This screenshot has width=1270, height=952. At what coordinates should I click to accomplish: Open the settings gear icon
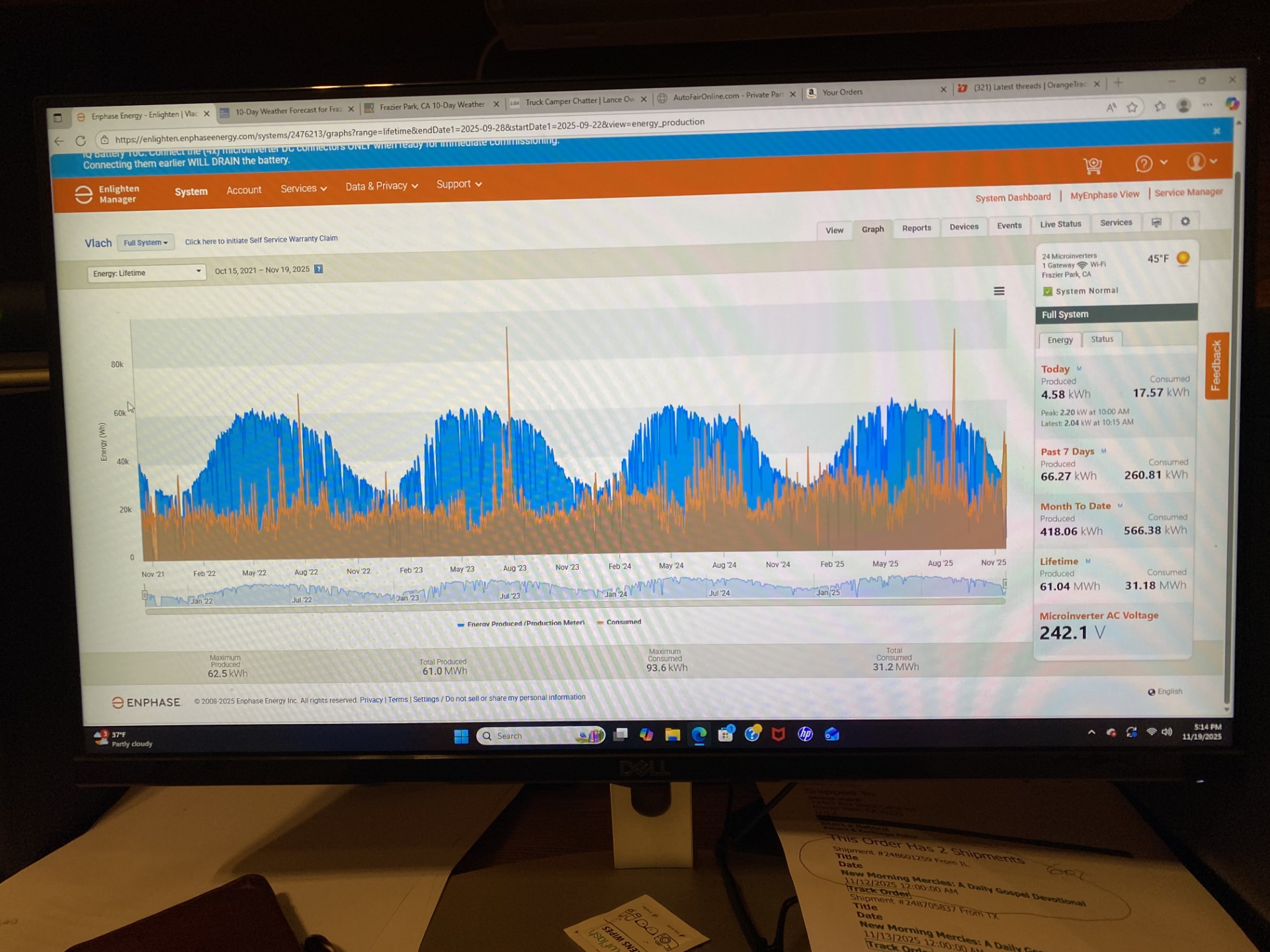pos(1185,221)
